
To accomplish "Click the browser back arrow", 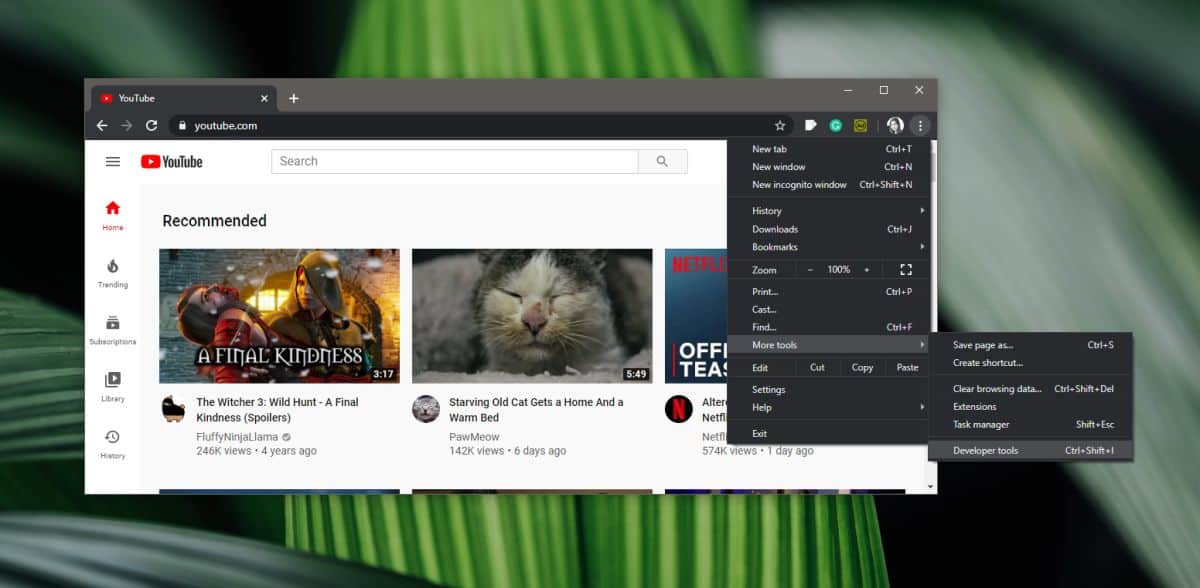I will point(101,126).
